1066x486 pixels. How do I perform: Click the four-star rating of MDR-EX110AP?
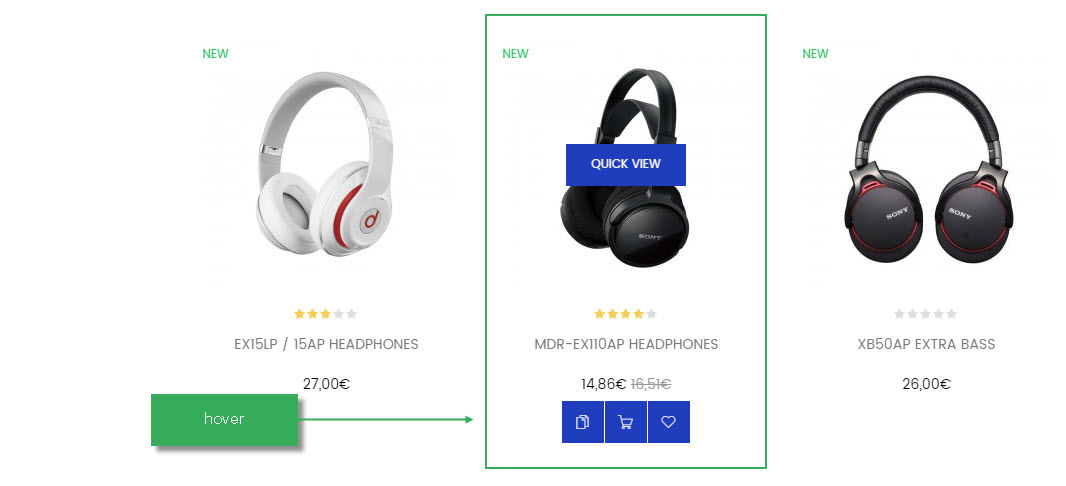point(625,314)
